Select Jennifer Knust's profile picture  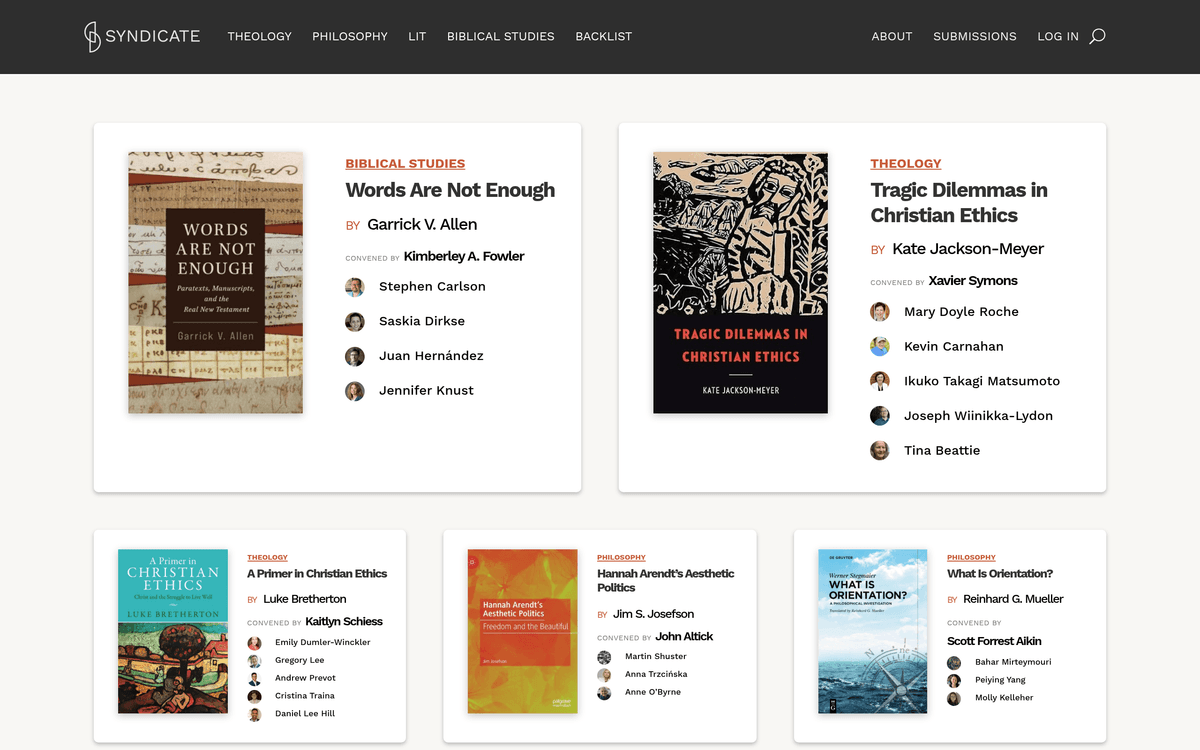click(355, 391)
